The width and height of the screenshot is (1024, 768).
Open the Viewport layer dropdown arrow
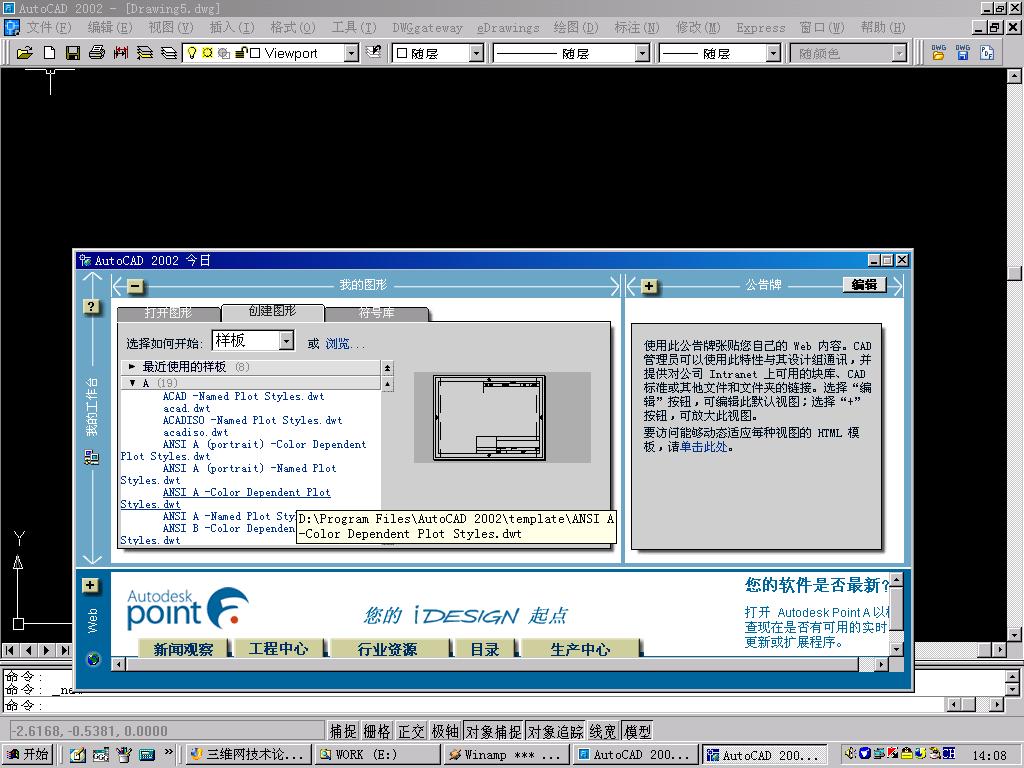click(x=351, y=53)
